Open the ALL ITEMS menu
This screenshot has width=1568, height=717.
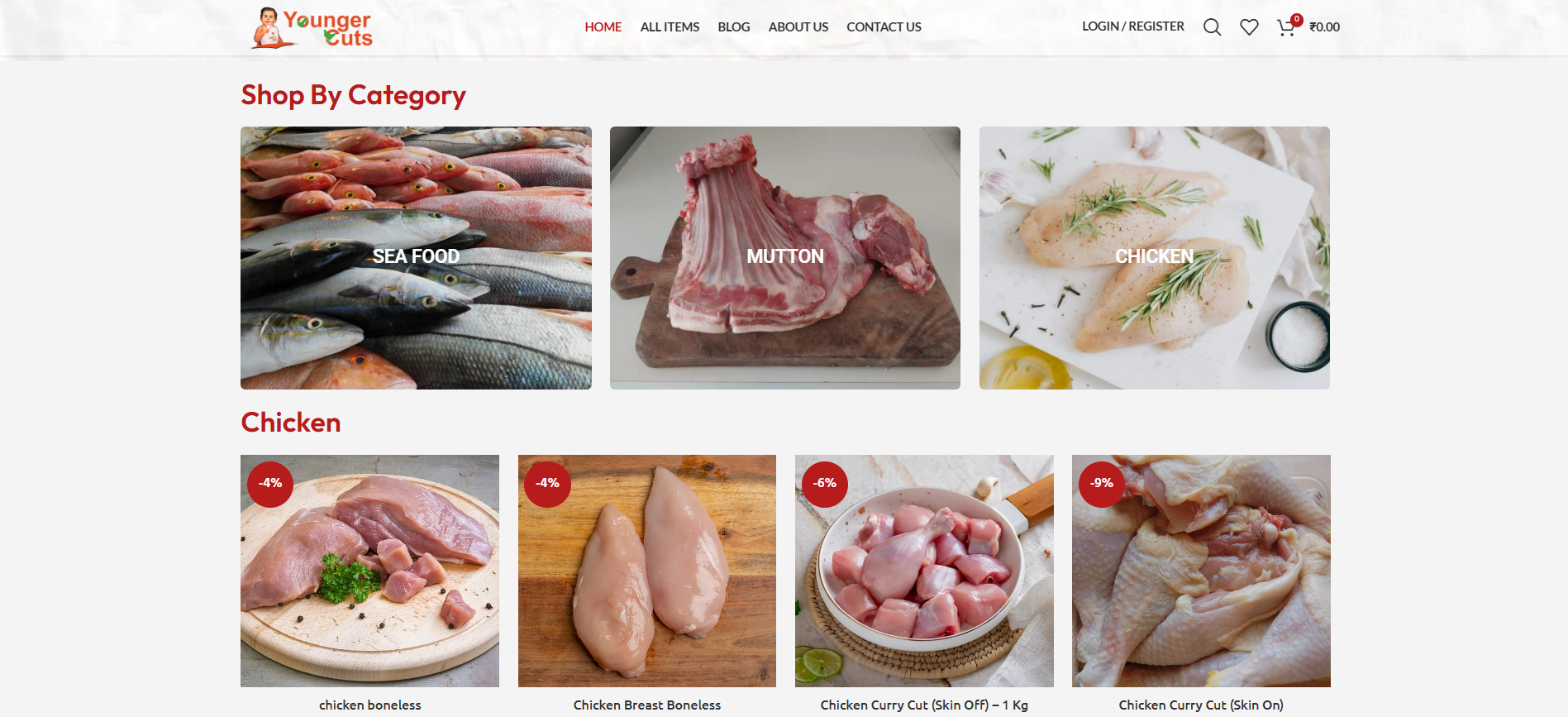670,27
